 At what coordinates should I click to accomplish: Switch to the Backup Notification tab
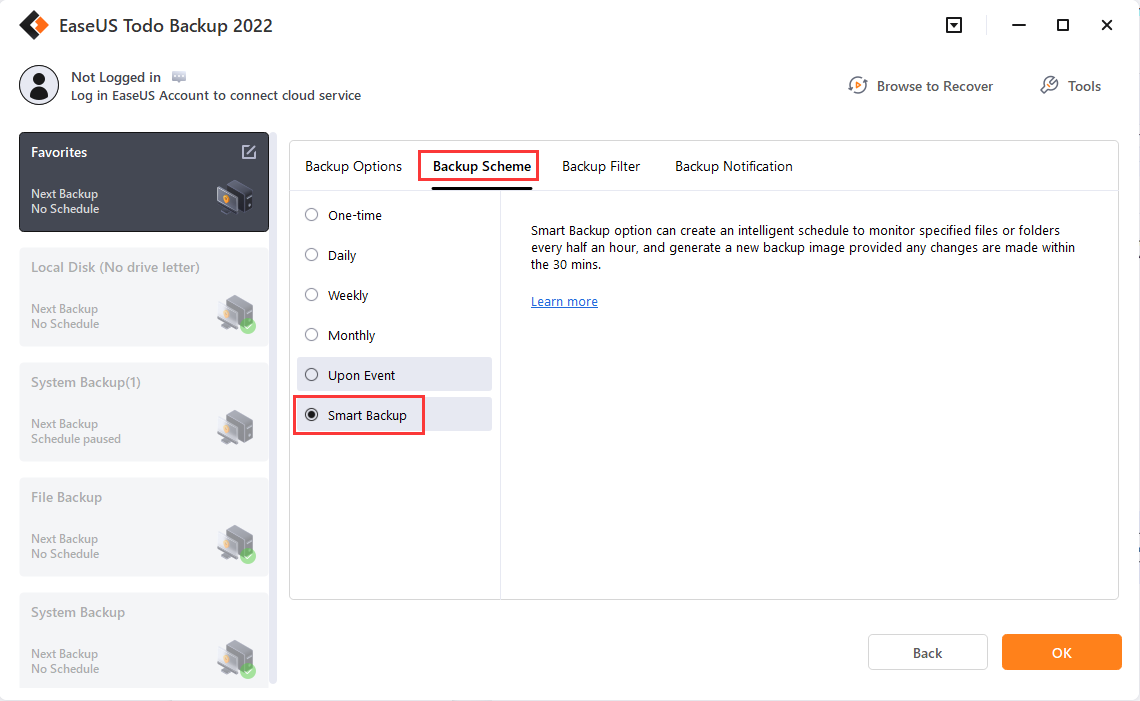pos(734,167)
